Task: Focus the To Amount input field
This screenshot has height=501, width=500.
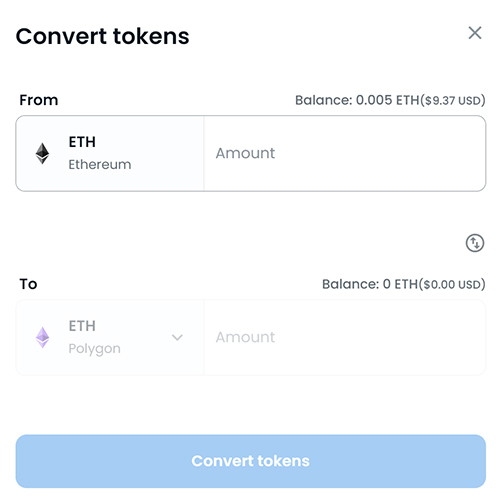Action: [x=344, y=337]
